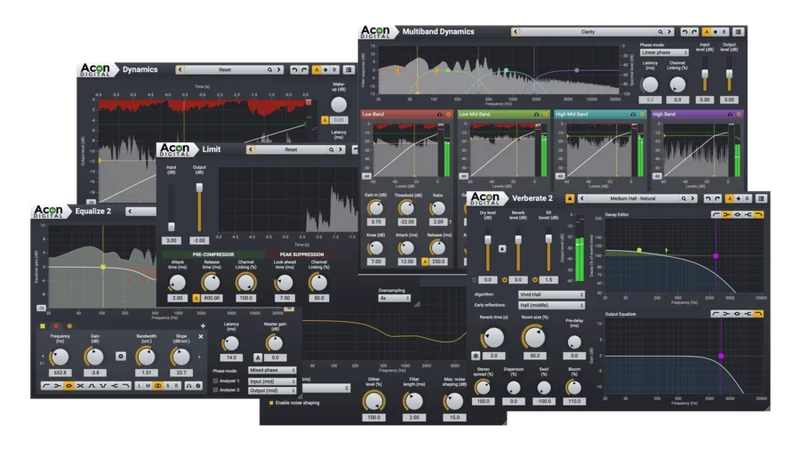Select high cut filter in Output Equalizer
800x450 pixels.
click(x=759, y=314)
